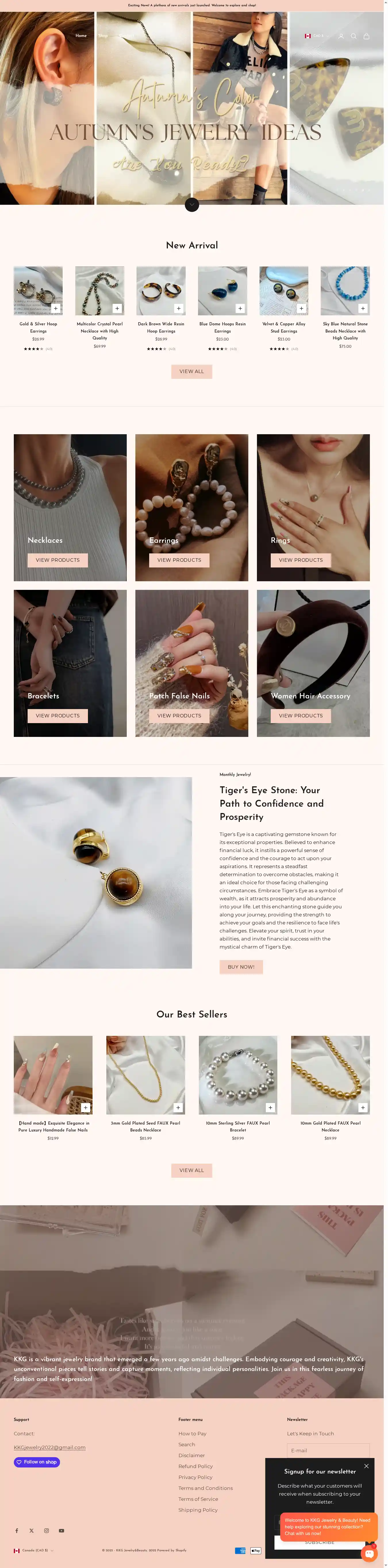
Task: Open the Refund Policy footer link
Action: pos(195,1466)
